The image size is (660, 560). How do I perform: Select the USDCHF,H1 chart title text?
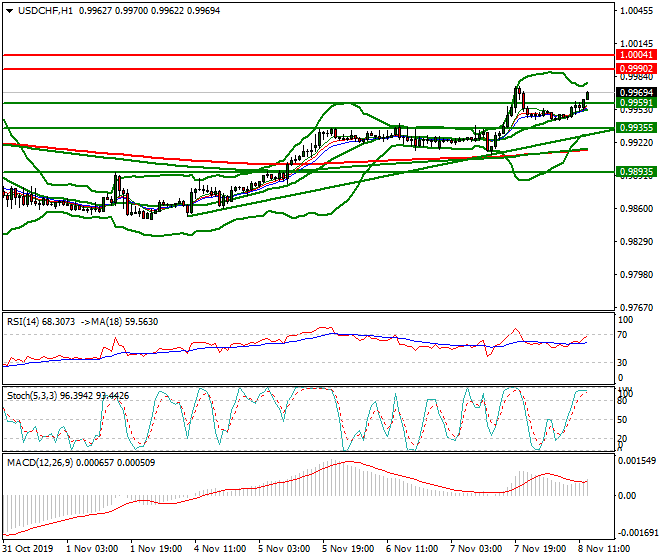click(x=45, y=11)
